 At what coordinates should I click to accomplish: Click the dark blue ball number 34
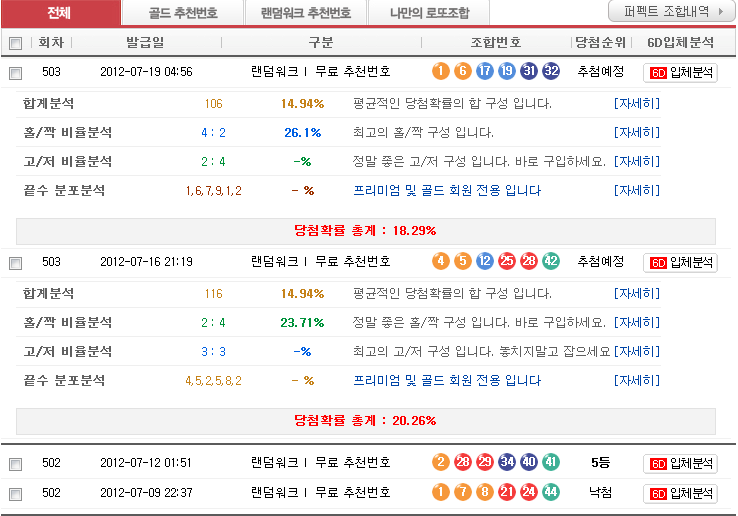(507, 463)
